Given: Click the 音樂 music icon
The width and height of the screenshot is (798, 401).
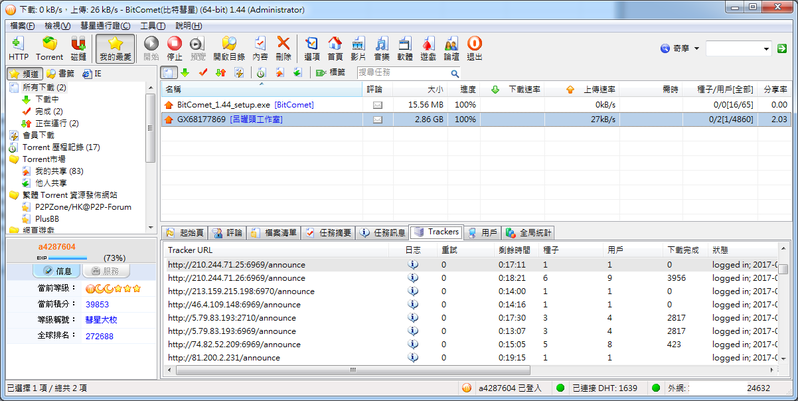Looking at the screenshot, I should tap(382, 49).
